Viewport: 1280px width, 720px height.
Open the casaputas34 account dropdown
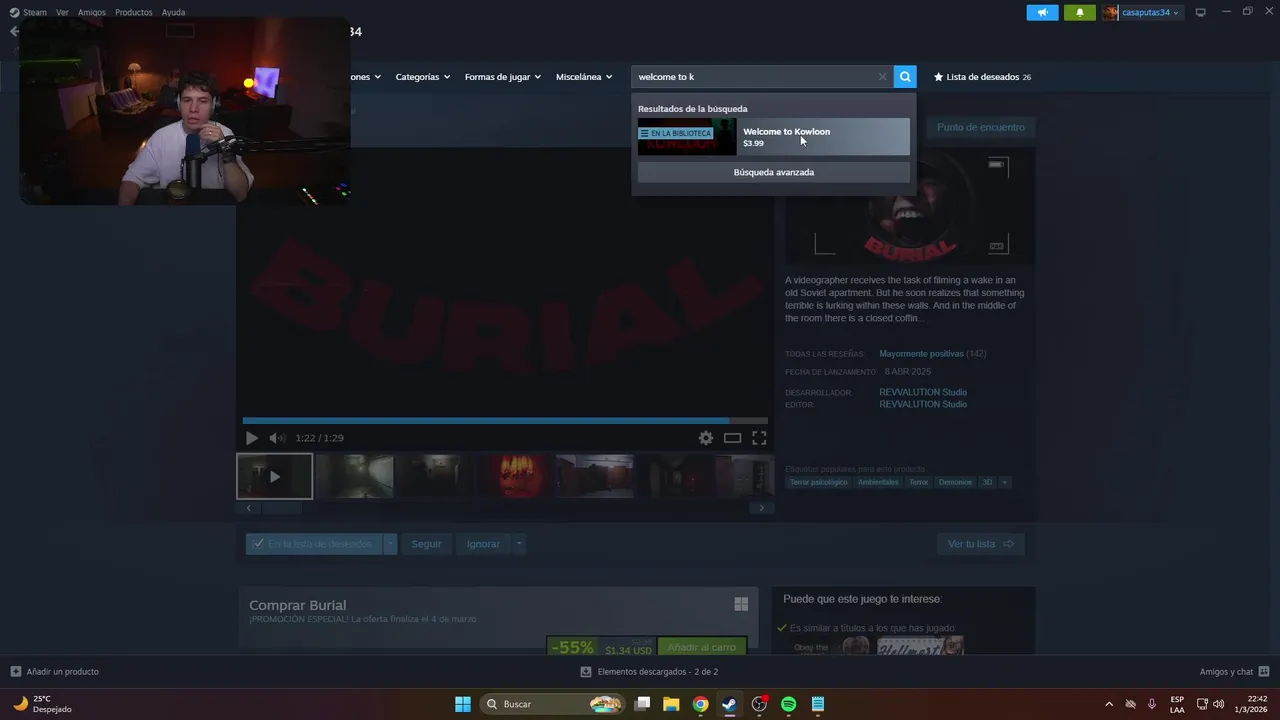1141,12
